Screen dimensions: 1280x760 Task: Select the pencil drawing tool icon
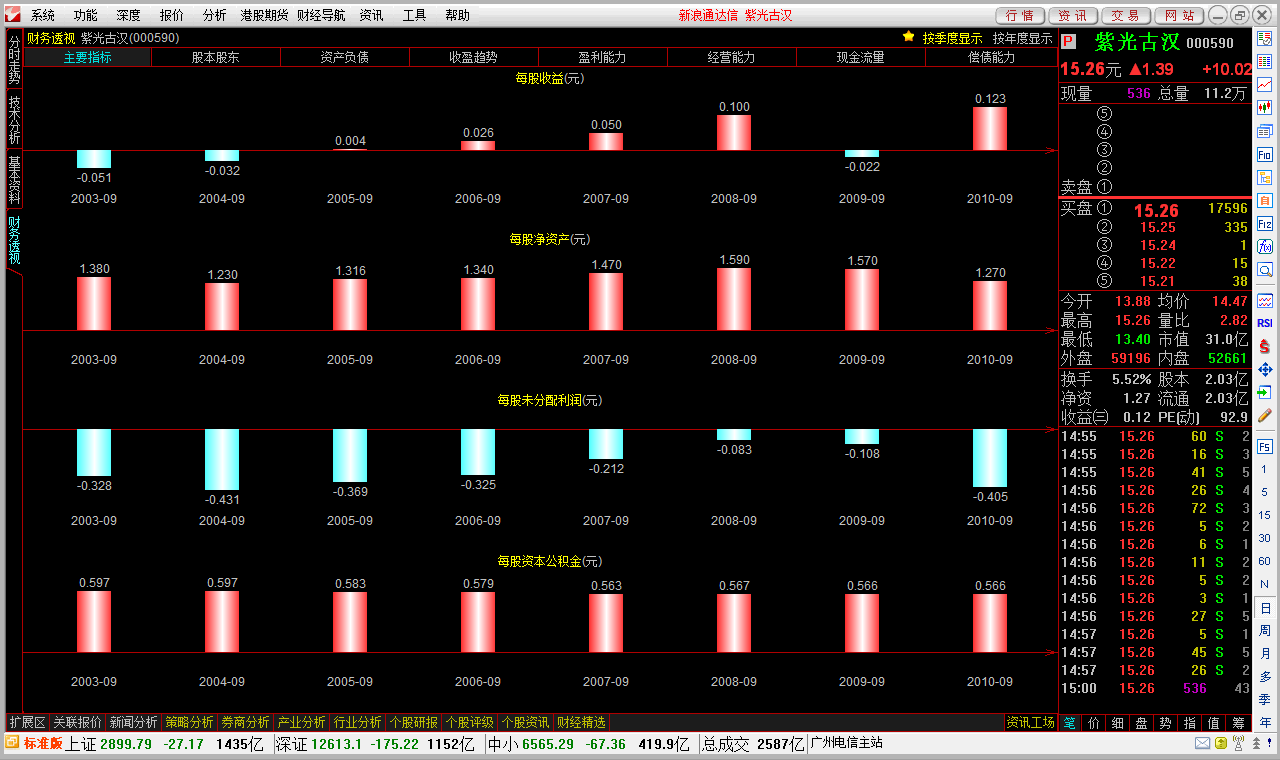click(1265, 415)
